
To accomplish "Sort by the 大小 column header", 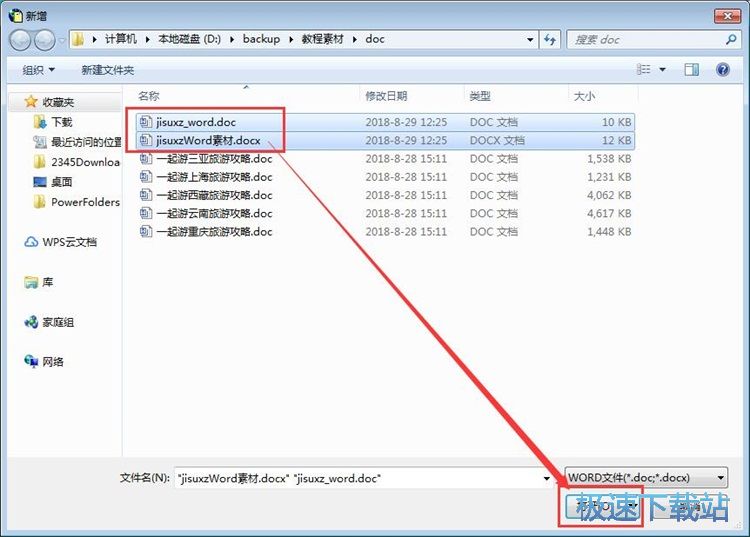I will click(584, 96).
